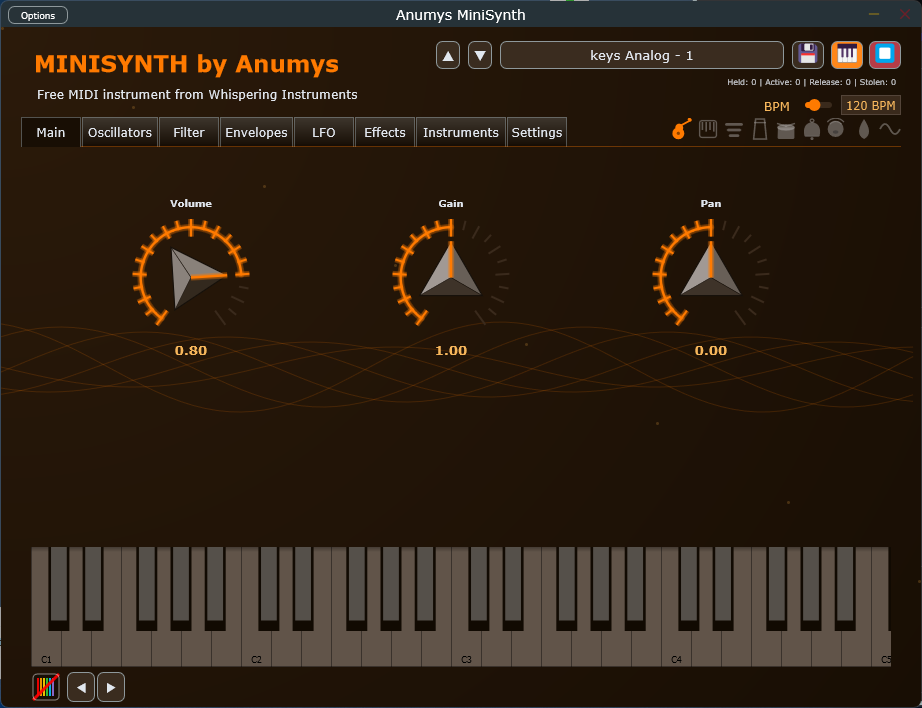
Task: Click the 120 BPM tempo field
Action: coord(870,105)
